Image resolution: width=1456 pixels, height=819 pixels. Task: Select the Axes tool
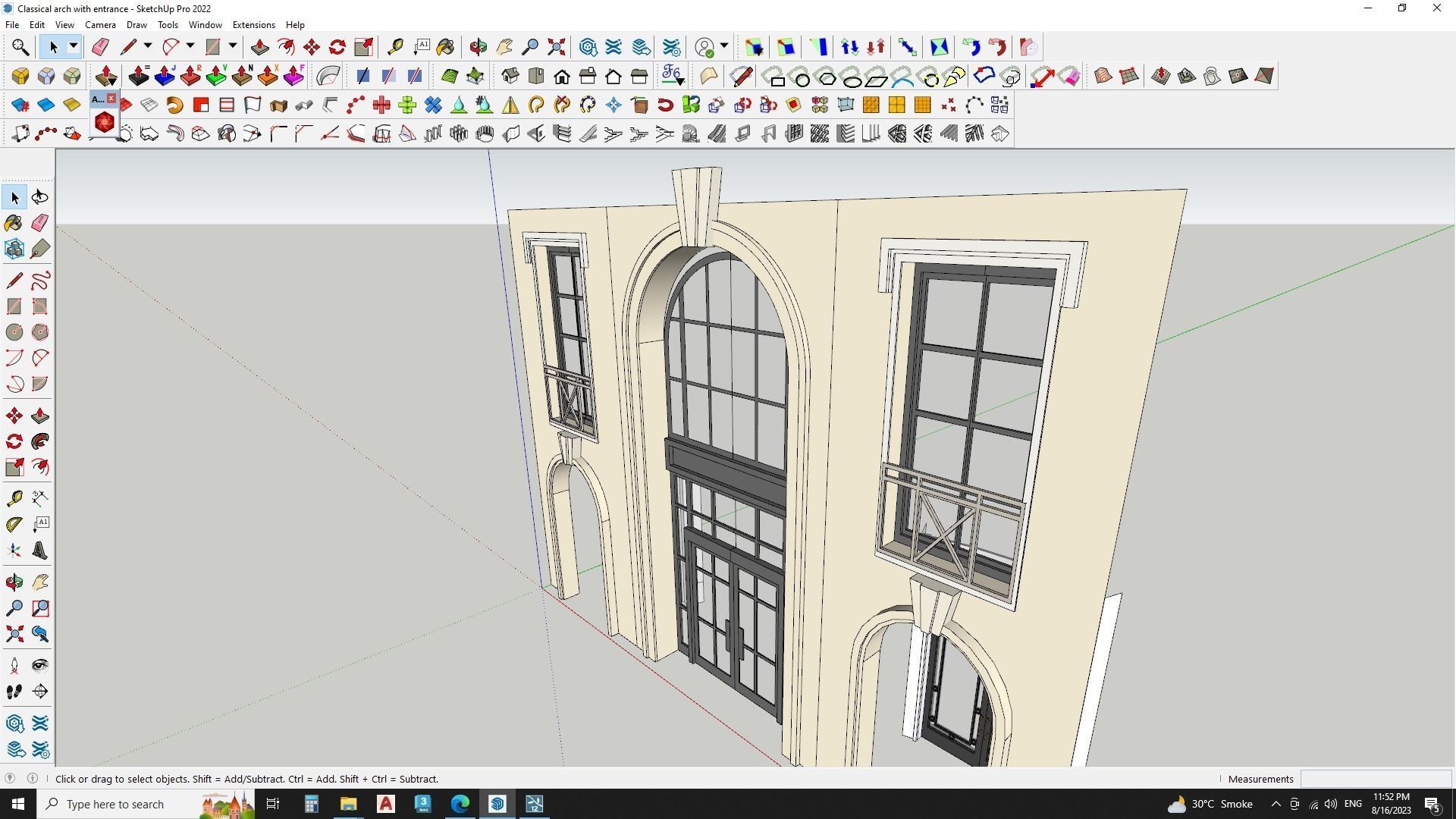click(14, 551)
